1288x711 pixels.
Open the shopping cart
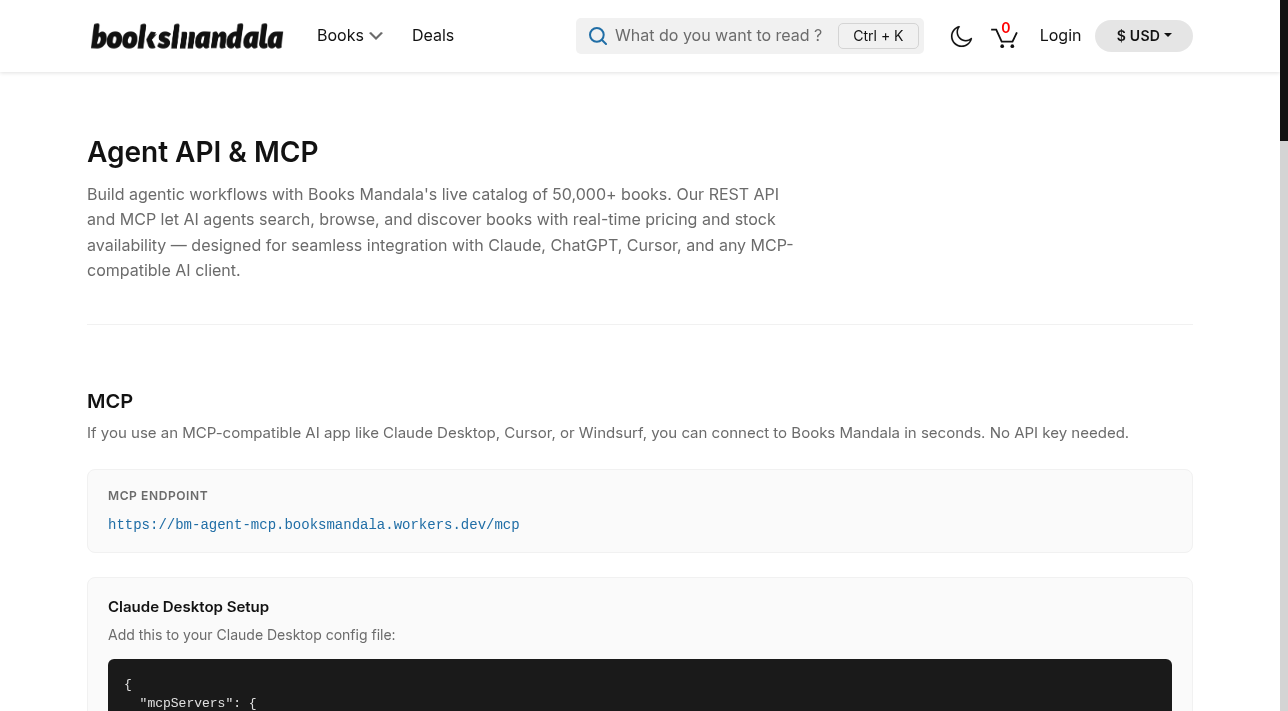(1004, 36)
